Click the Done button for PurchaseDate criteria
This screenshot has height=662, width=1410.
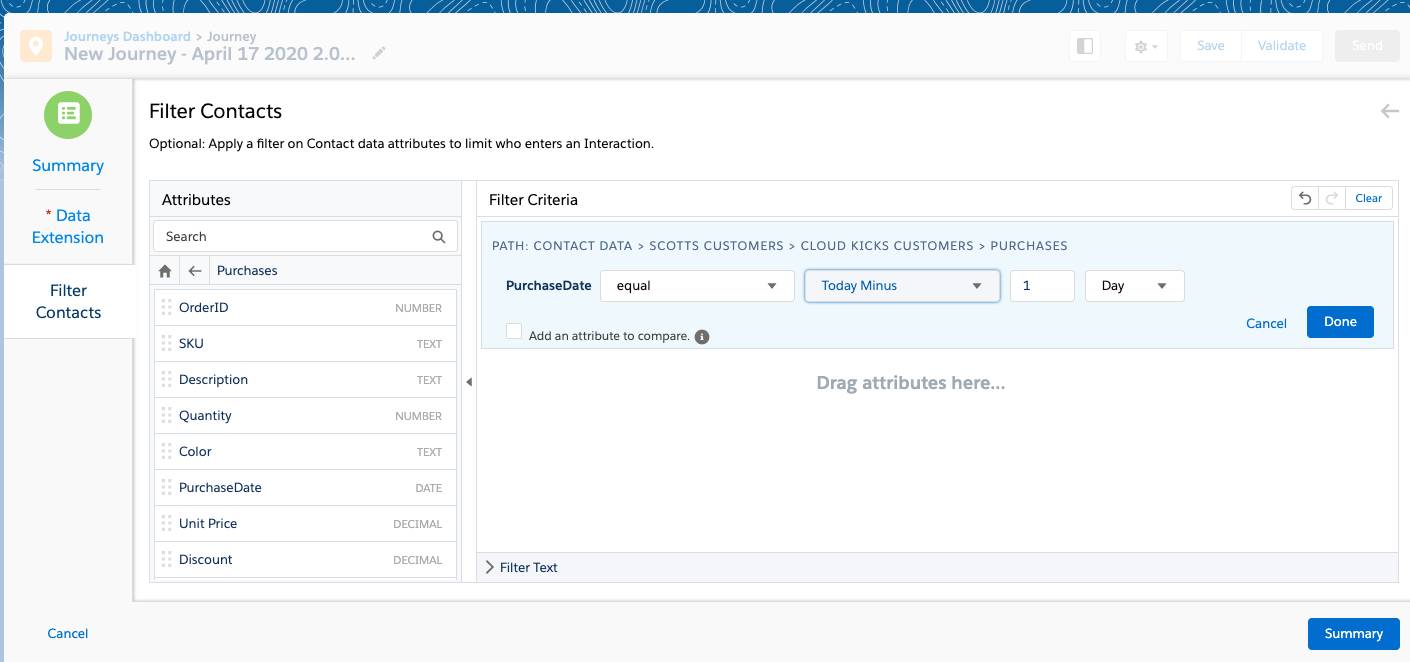pyautogui.click(x=1340, y=322)
